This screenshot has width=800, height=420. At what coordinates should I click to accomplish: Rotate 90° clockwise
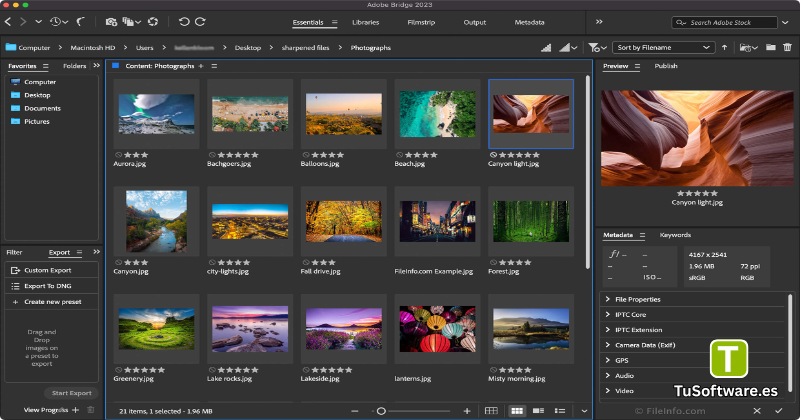tap(200, 22)
